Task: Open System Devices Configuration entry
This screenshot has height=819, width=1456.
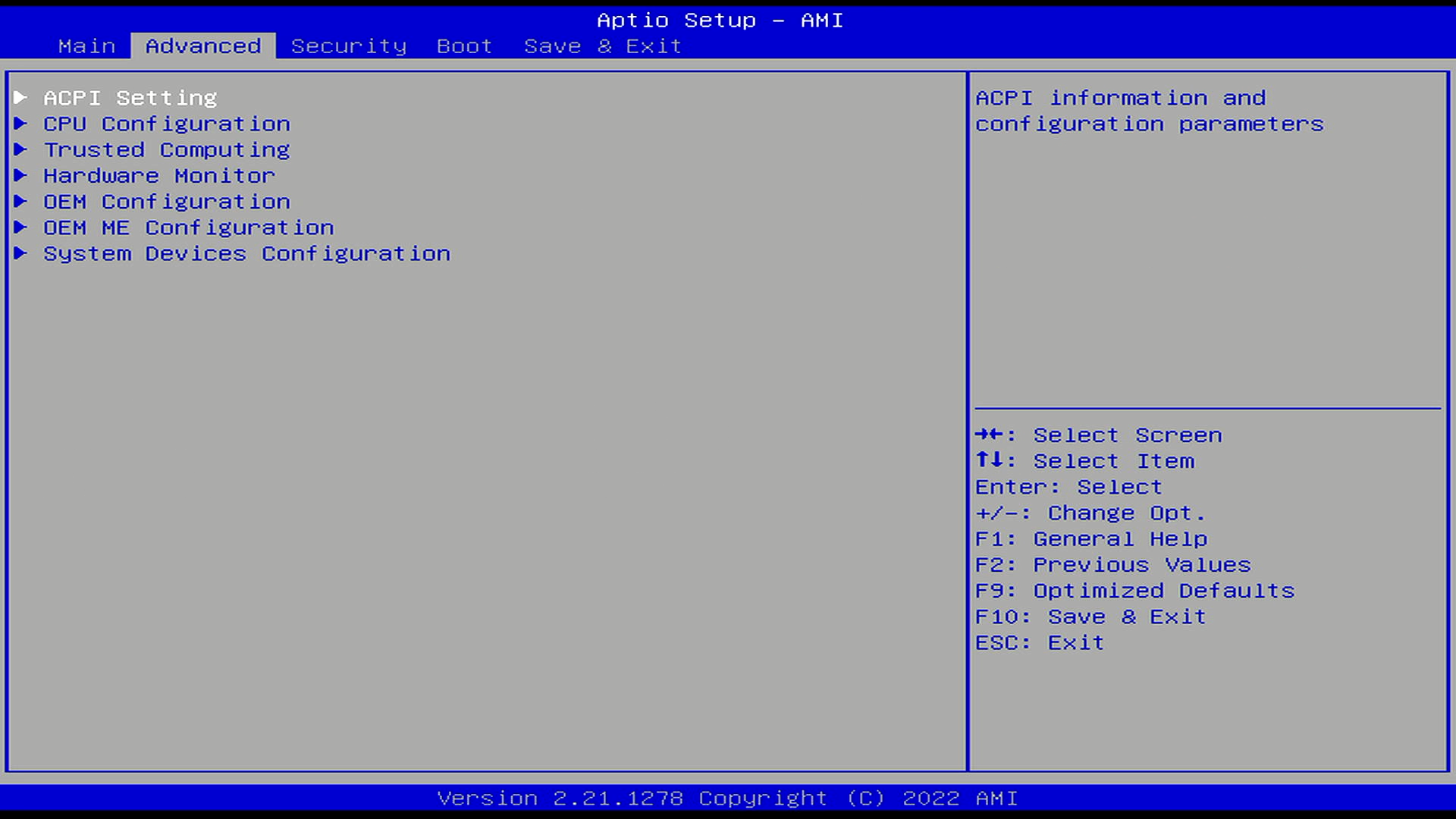Action: (246, 253)
